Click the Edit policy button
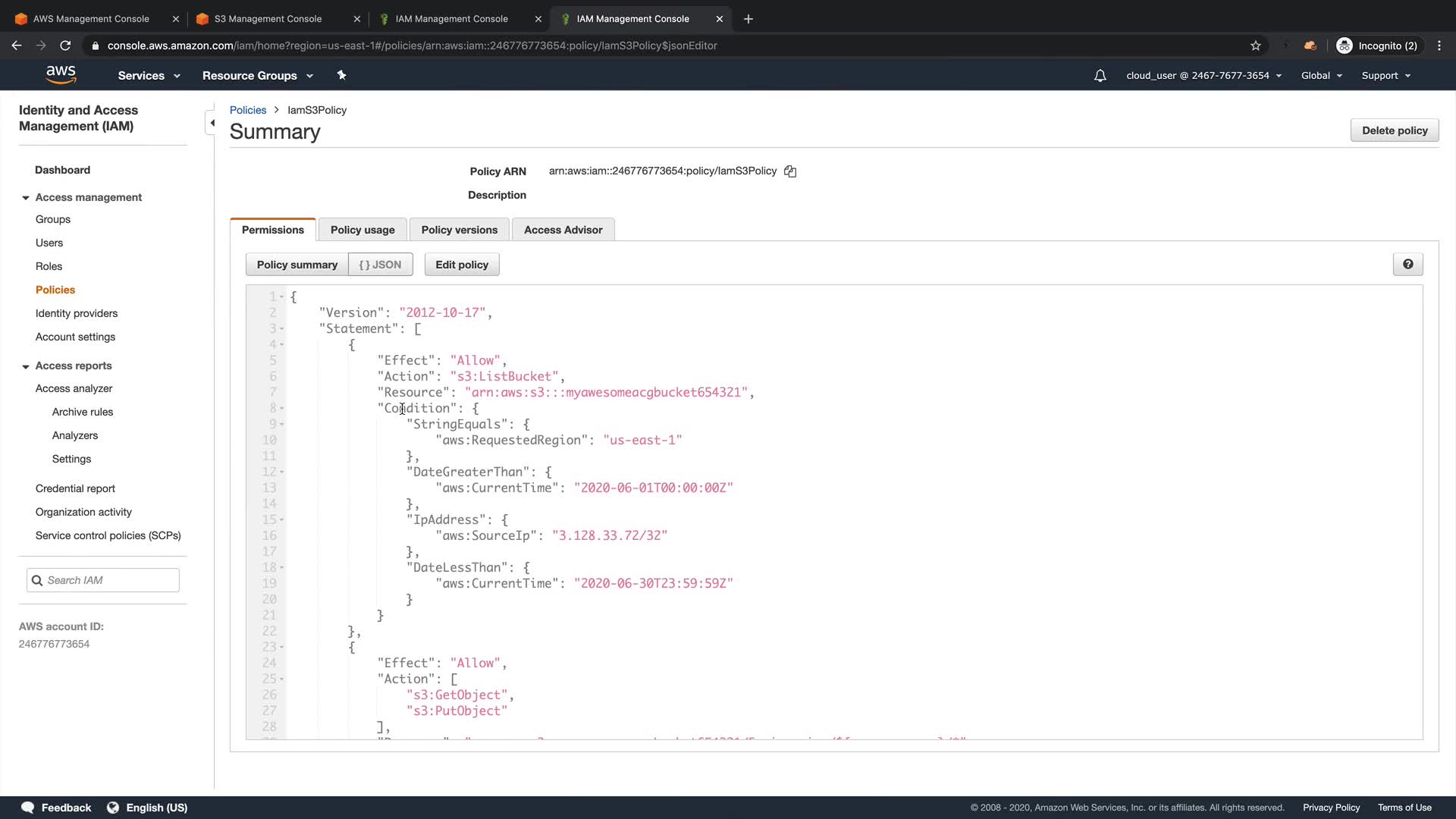Viewport: 1456px width, 819px height. (x=461, y=265)
